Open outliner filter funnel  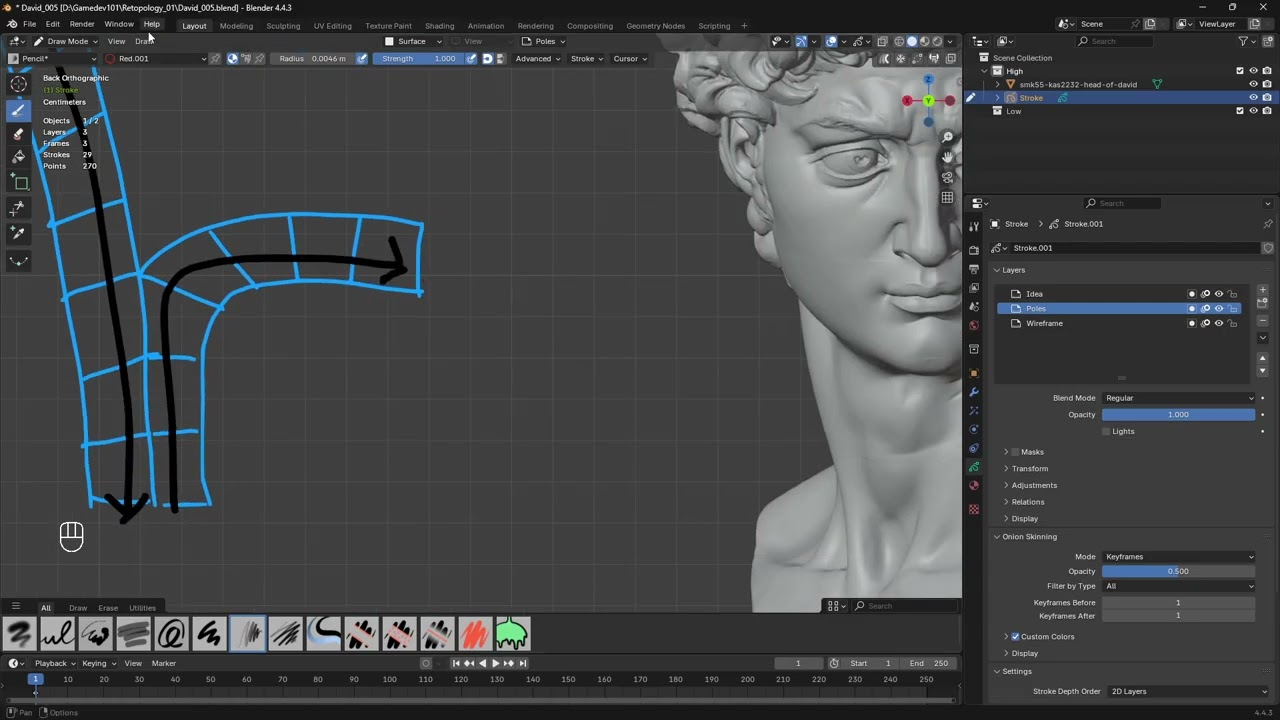tap(1243, 41)
